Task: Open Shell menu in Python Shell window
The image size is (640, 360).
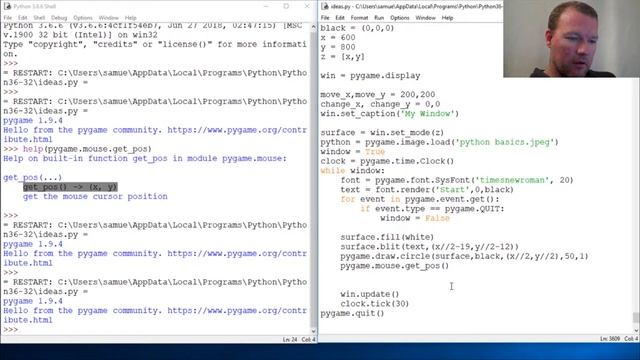Action: [39, 18]
